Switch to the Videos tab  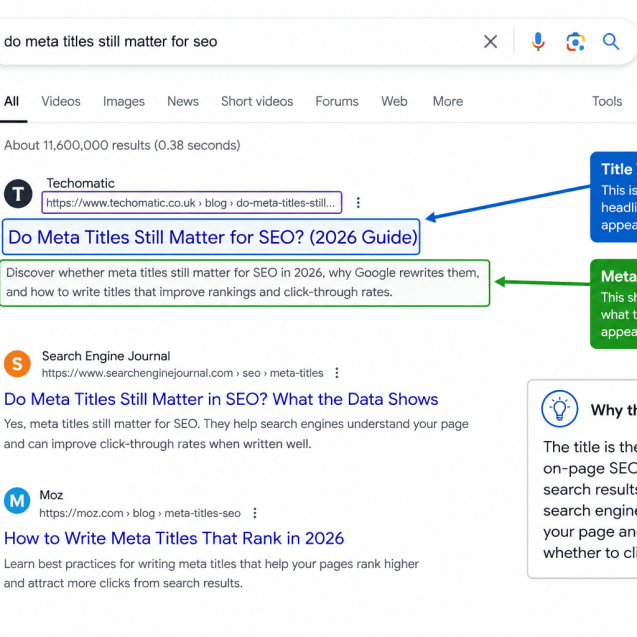[61, 101]
